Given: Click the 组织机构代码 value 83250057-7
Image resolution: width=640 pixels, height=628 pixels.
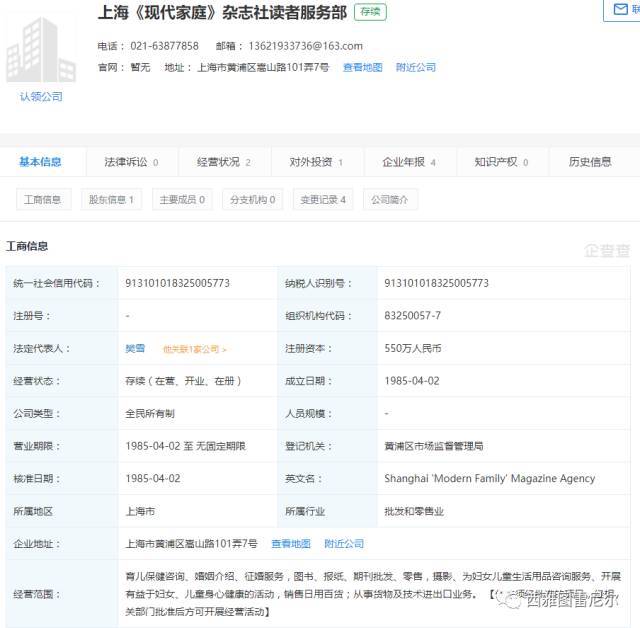Looking at the screenshot, I should click(x=413, y=316).
